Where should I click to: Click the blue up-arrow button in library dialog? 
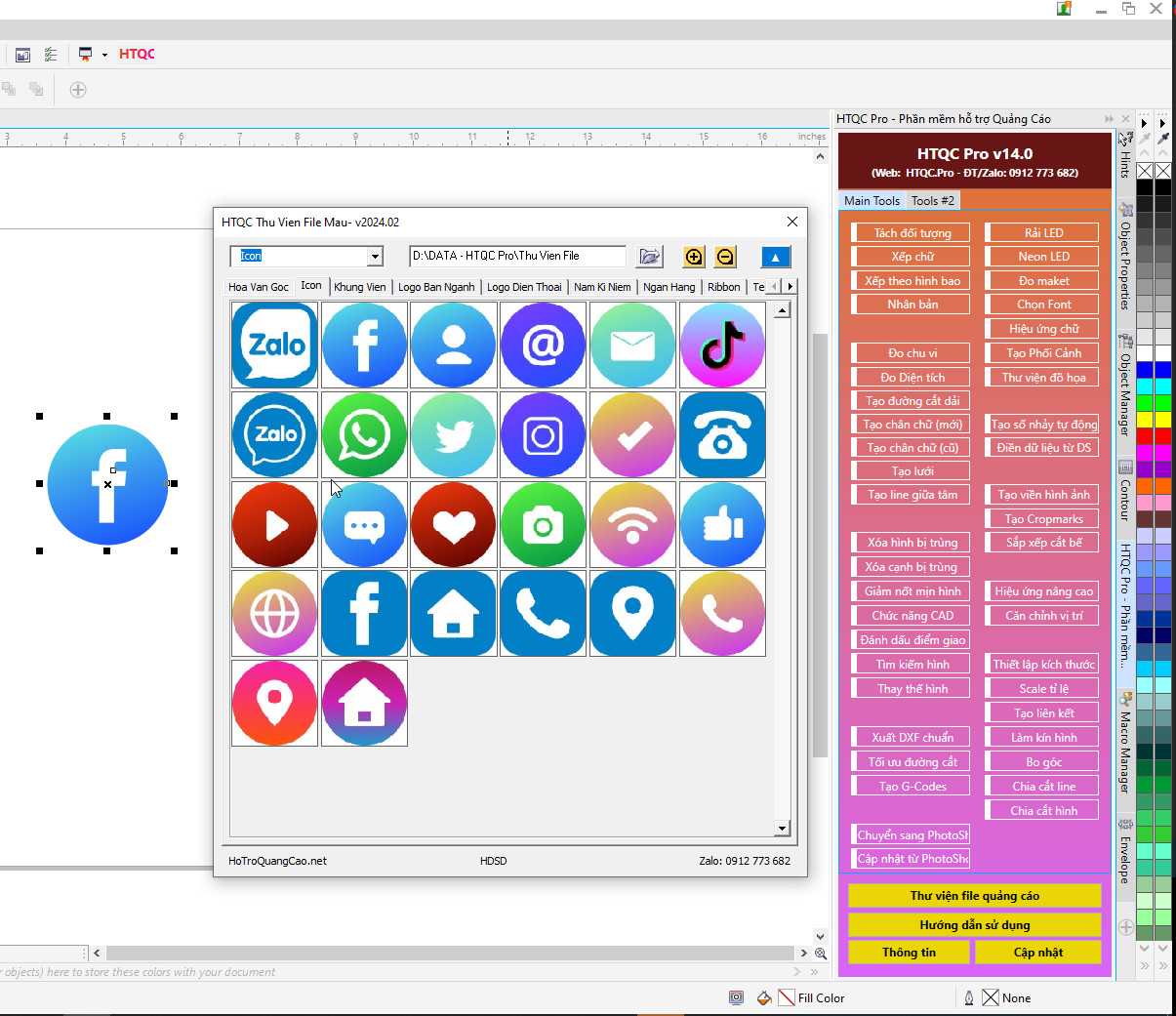tap(776, 257)
